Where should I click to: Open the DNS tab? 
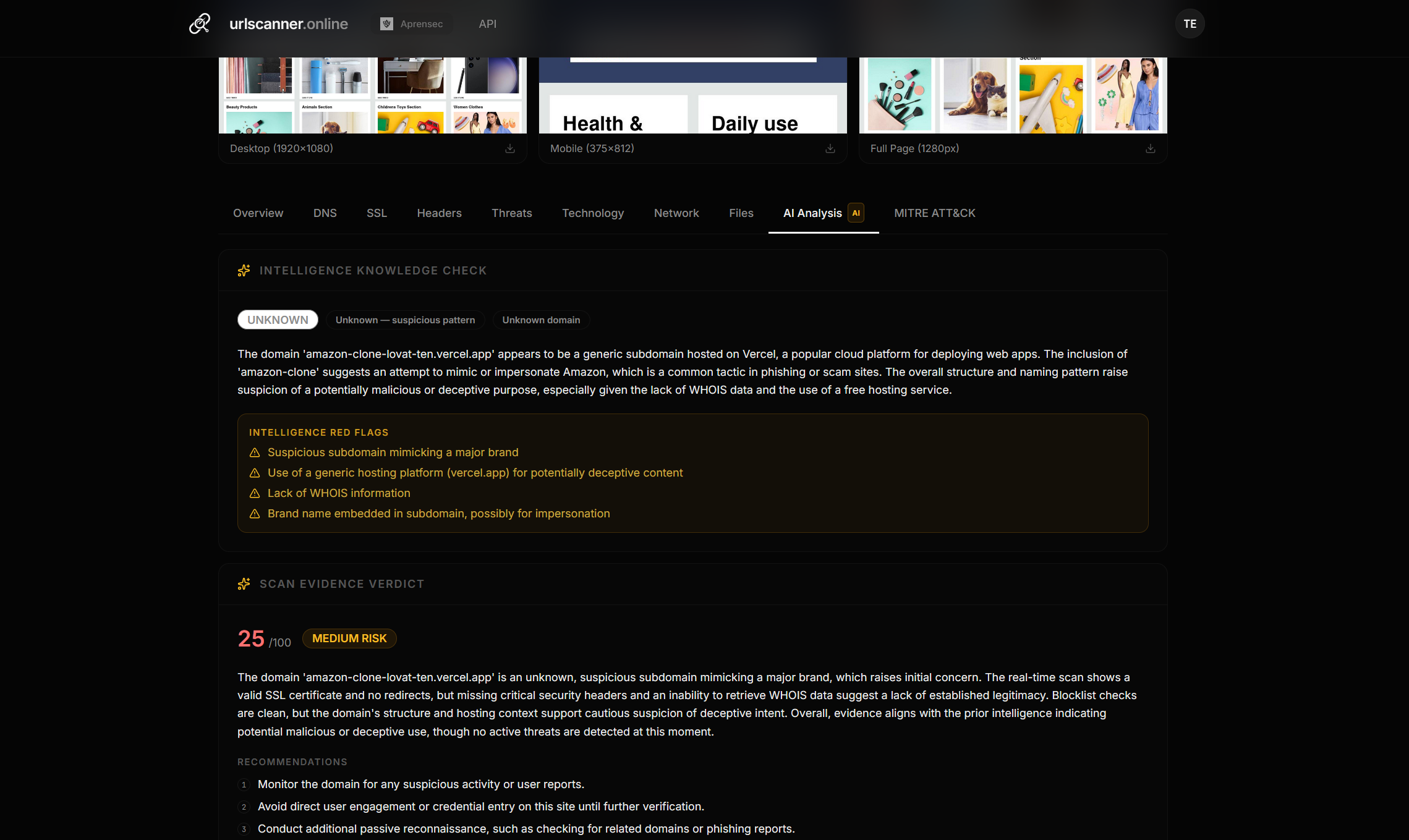325,213
